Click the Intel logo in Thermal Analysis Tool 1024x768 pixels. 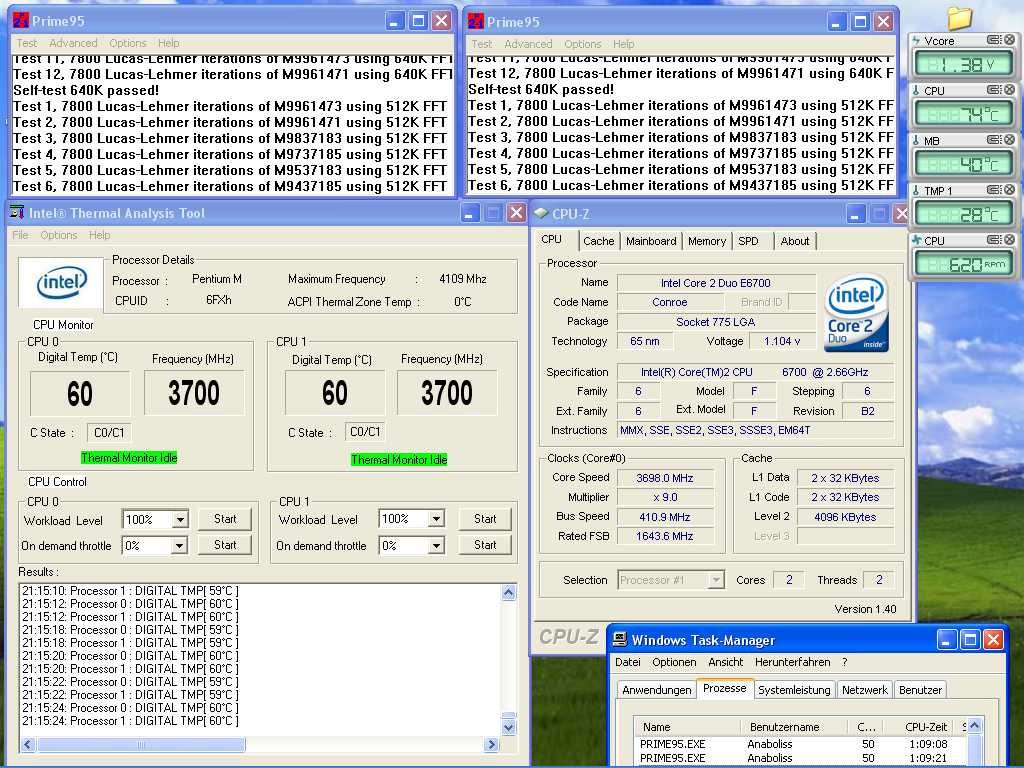tap(61, 282)
